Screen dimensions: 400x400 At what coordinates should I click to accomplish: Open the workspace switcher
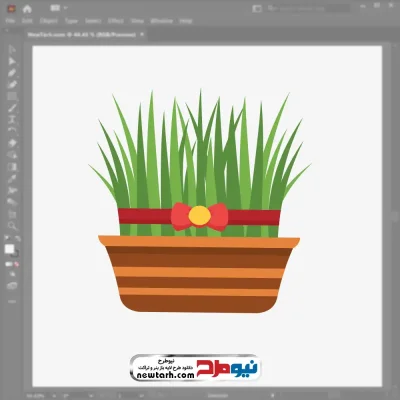pyautogui.click(x=257, y=8)
